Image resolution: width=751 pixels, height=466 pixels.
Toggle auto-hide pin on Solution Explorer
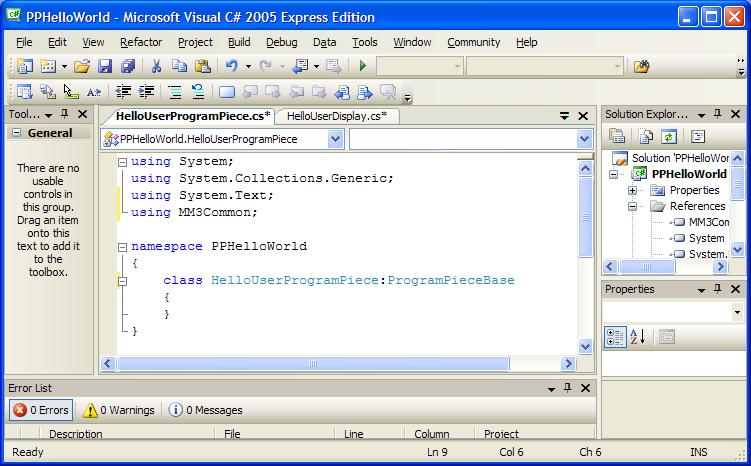pos(717,114)
